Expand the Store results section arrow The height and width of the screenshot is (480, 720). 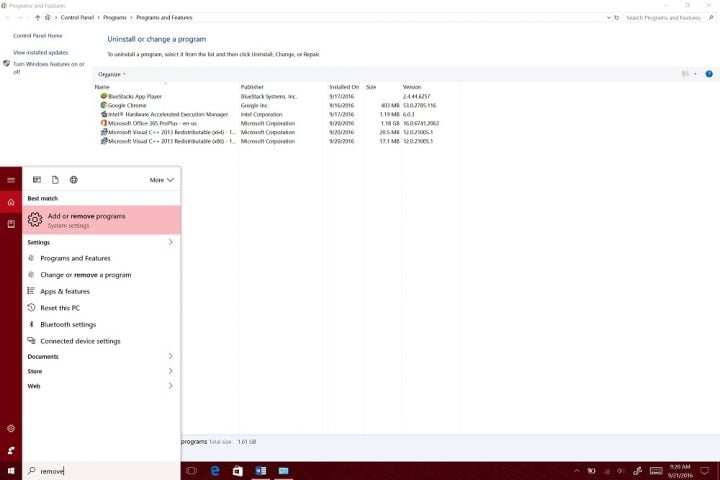click(x=170, y=371)
